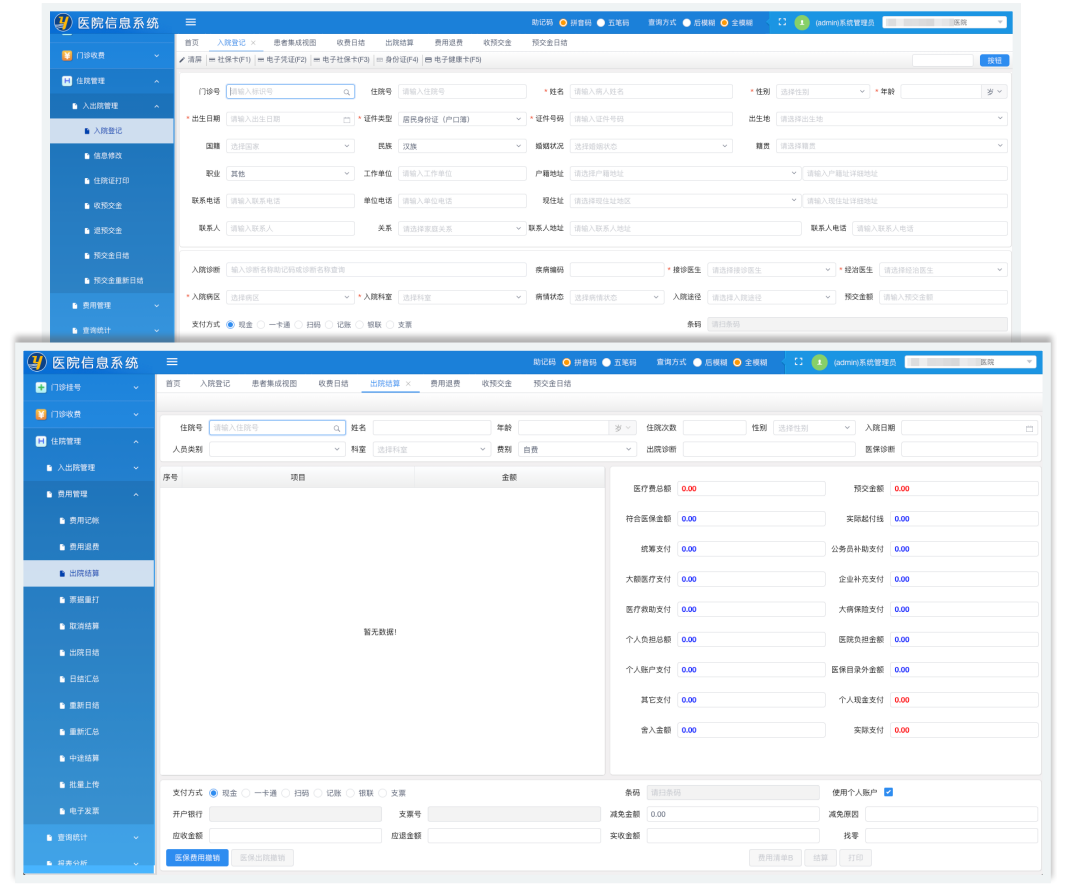Click the 医保费用撤销 button
Image resolution: width=1066 pixels, height=891 pixels.
[197, 857]
